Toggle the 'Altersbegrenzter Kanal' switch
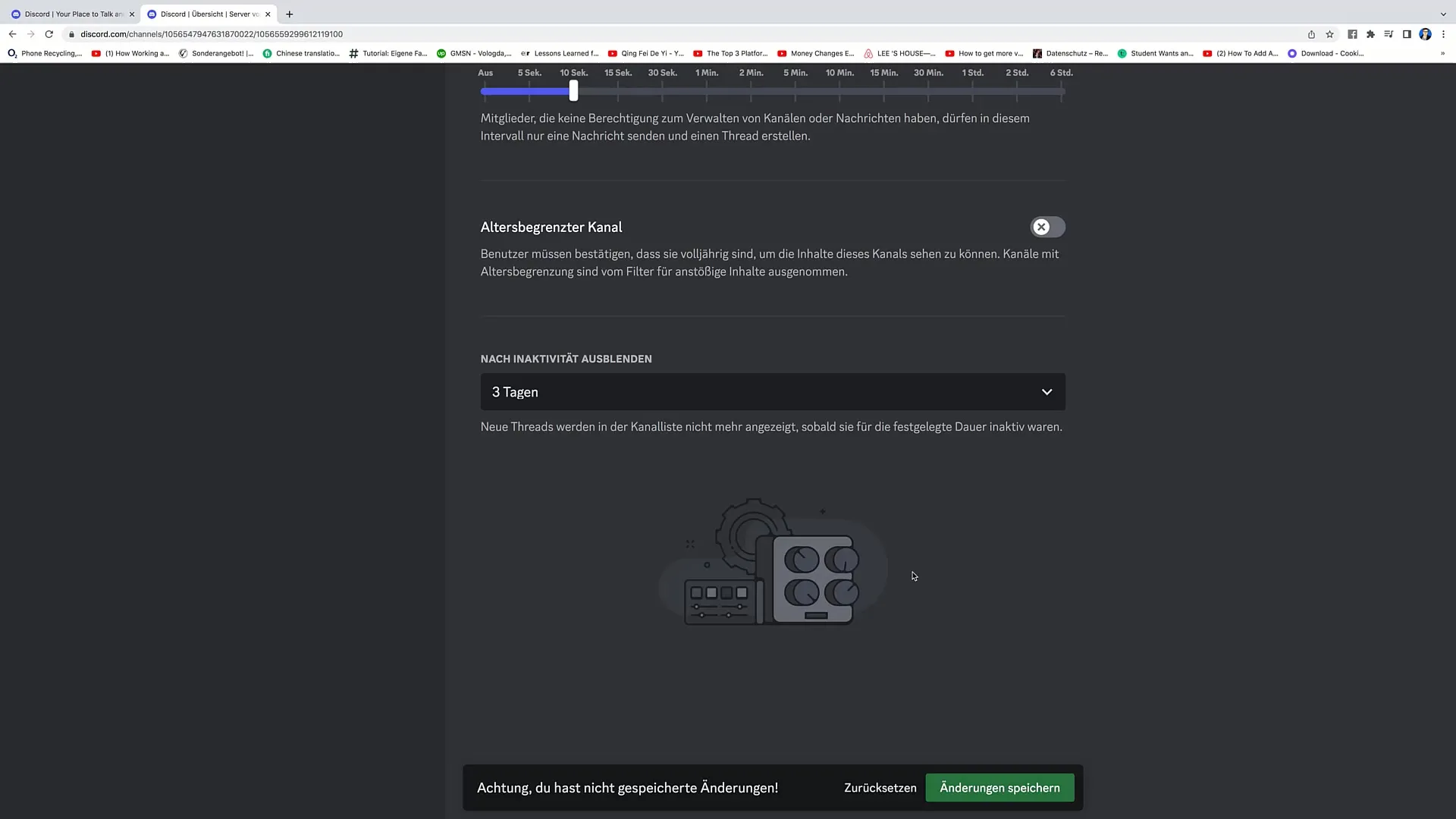The image size is (1456, 819). point(1047,227)
